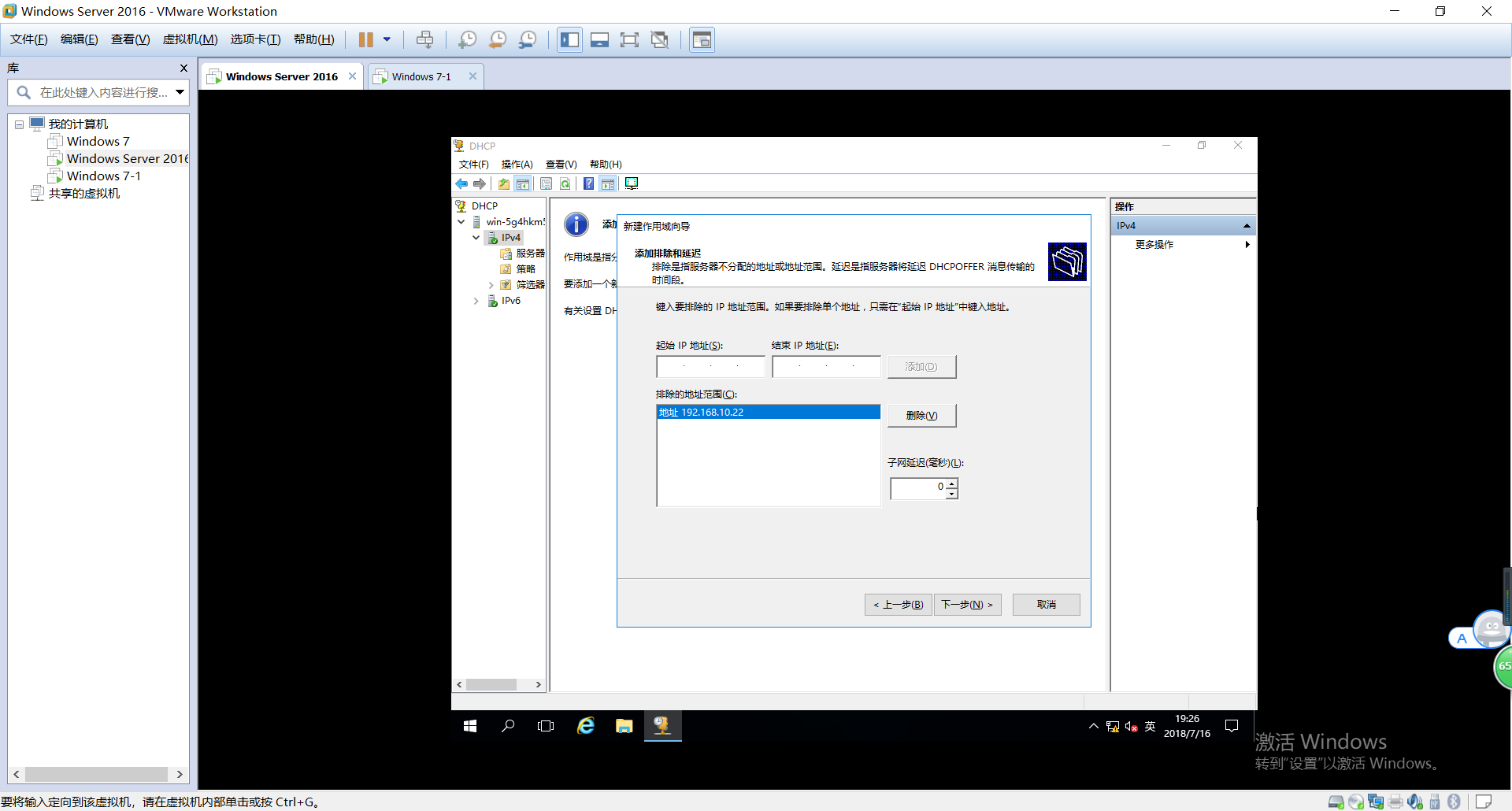Image resolution: width=1512 pixels, height=811 pixels.
Task: Click the library panel horizontal scrollbar
Action: [98, 775]
